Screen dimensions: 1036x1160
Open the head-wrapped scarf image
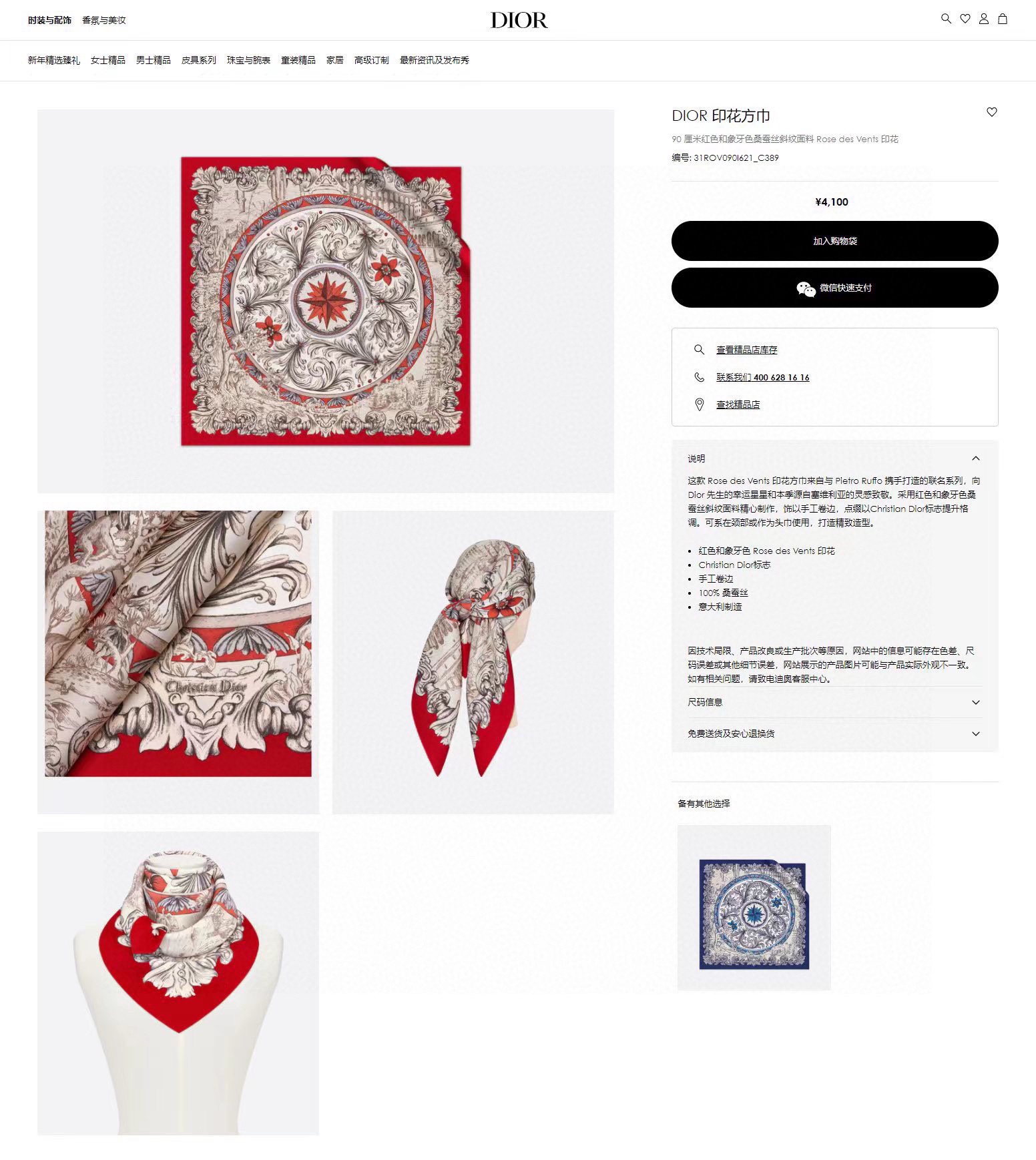tap(473, 662)
